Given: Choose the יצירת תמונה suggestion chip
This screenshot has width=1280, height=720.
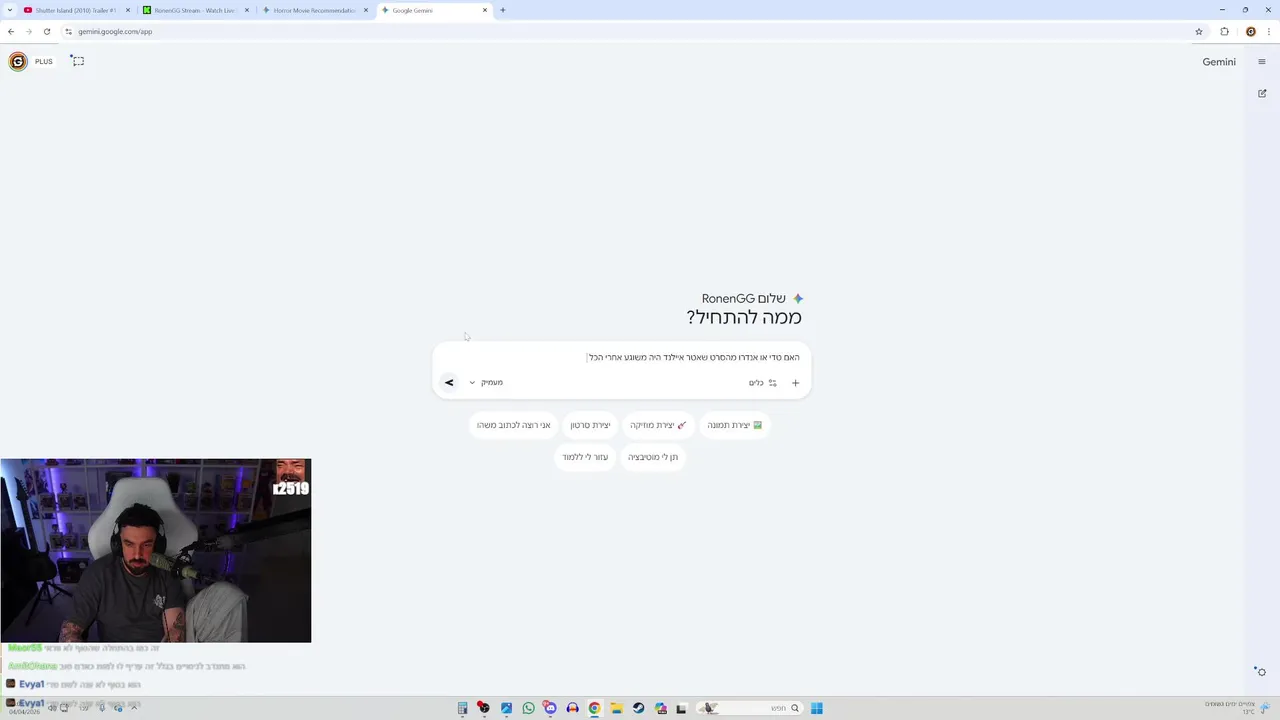Looking at the screenshot, I should pos(735,425).
